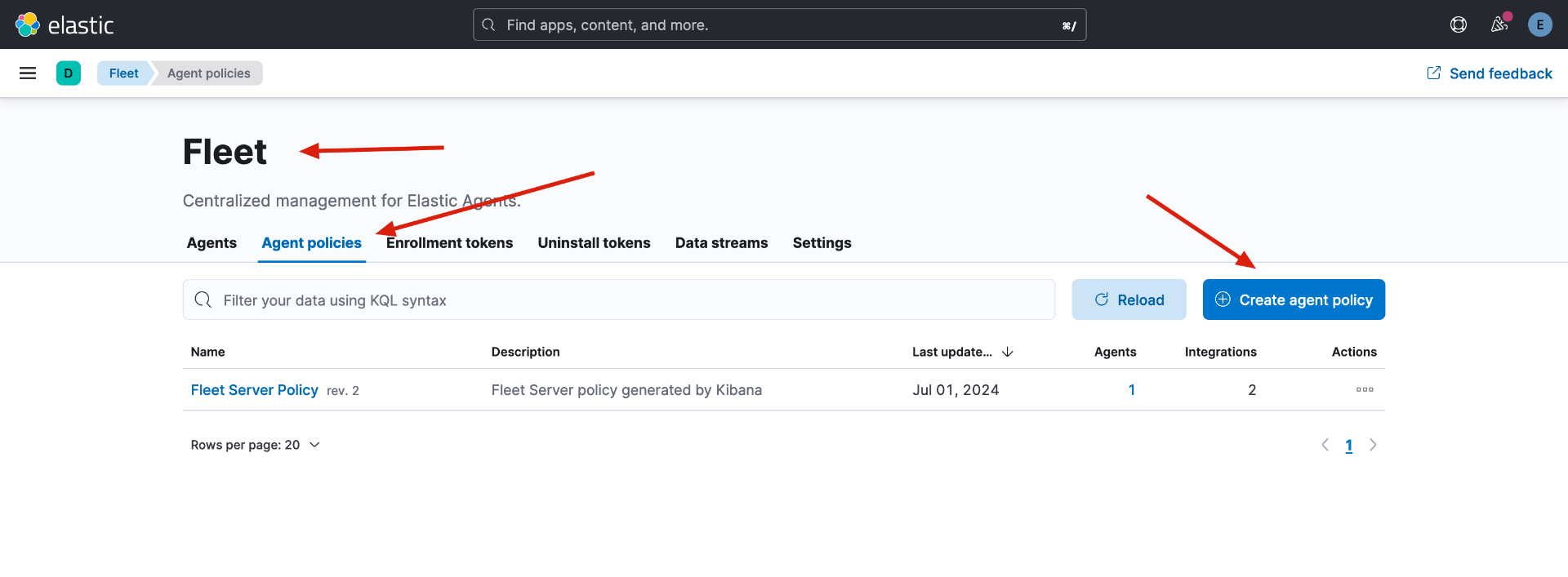1568x577 pixels.
Task: Go to the next table page
Action: (1373, 445)
